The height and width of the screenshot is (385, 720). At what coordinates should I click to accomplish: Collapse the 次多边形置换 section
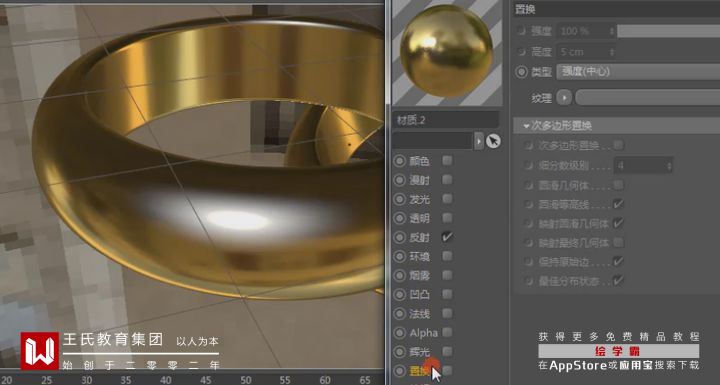pos(526,126)
